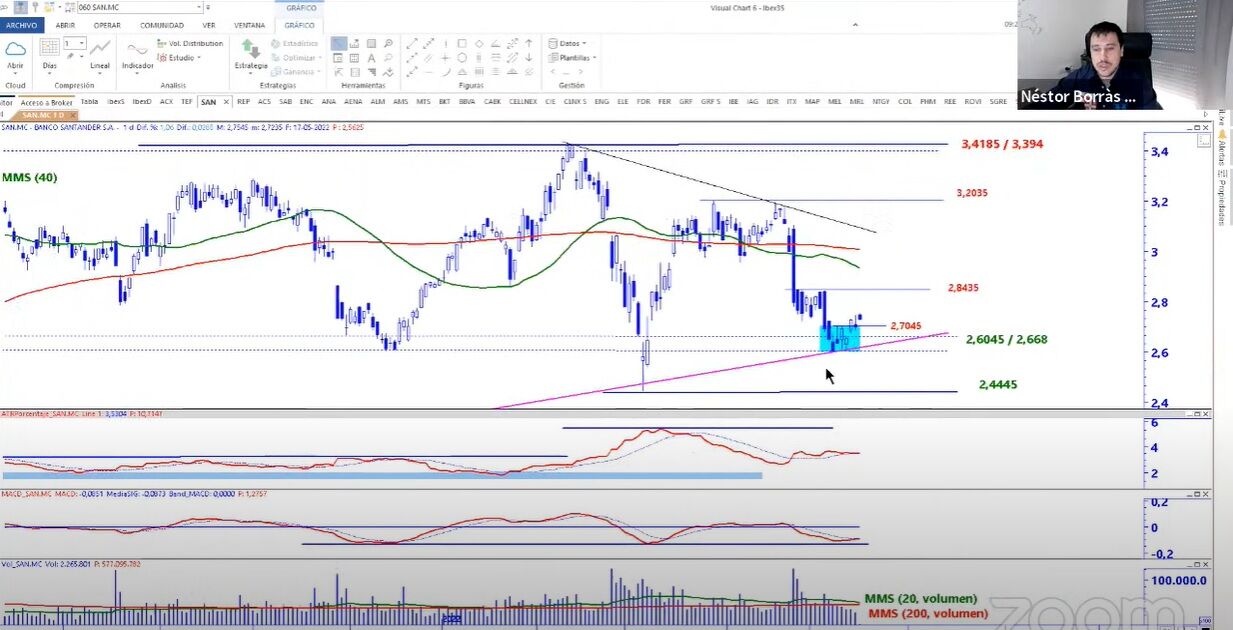Viewport: 1233px width, 630px height.
Task: Open the VENTANA ribbon tab
Action: [250, 25]
